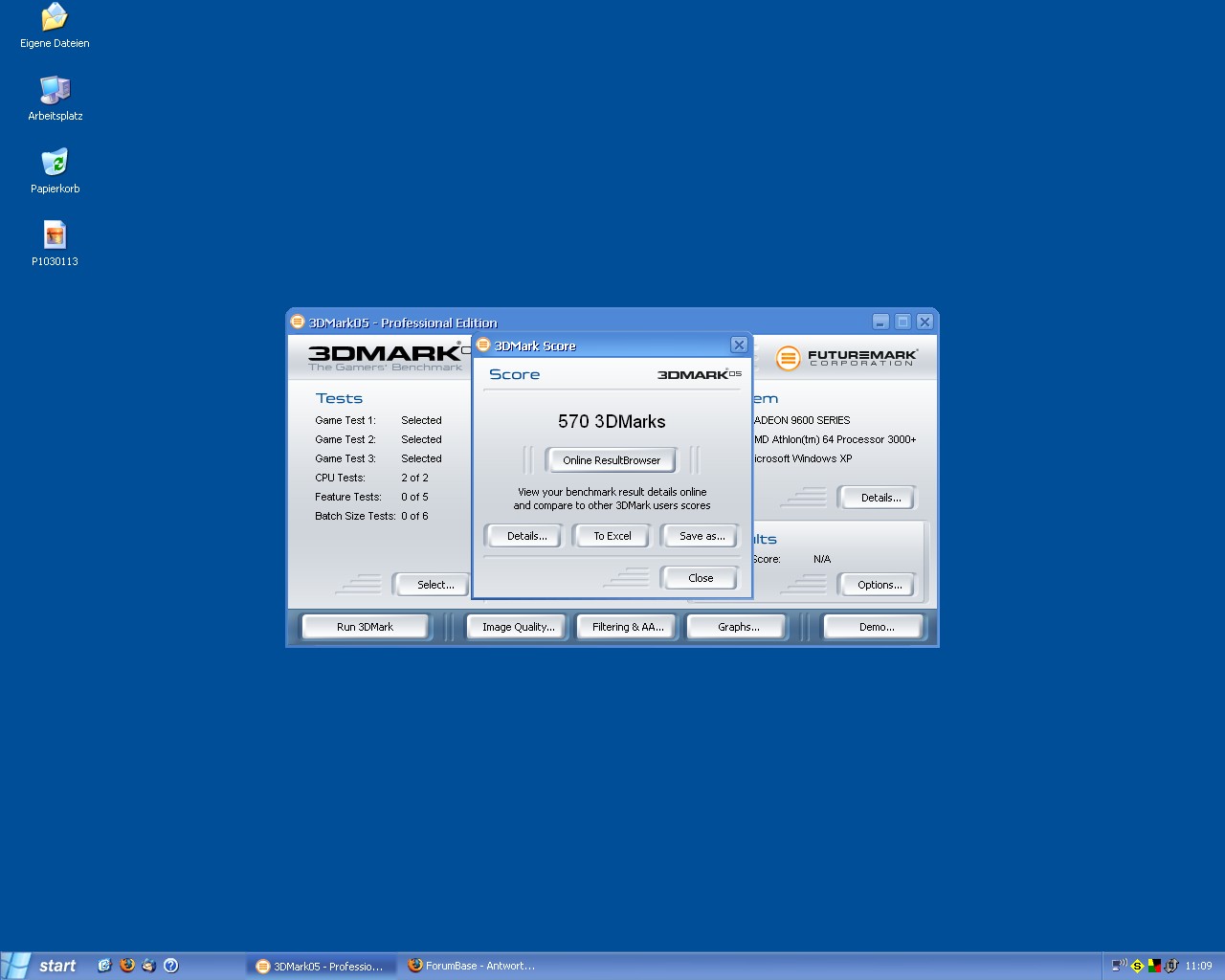Screen dimensions: 1225x980
Task: Click the Save as... button
Action: (702, 536)
